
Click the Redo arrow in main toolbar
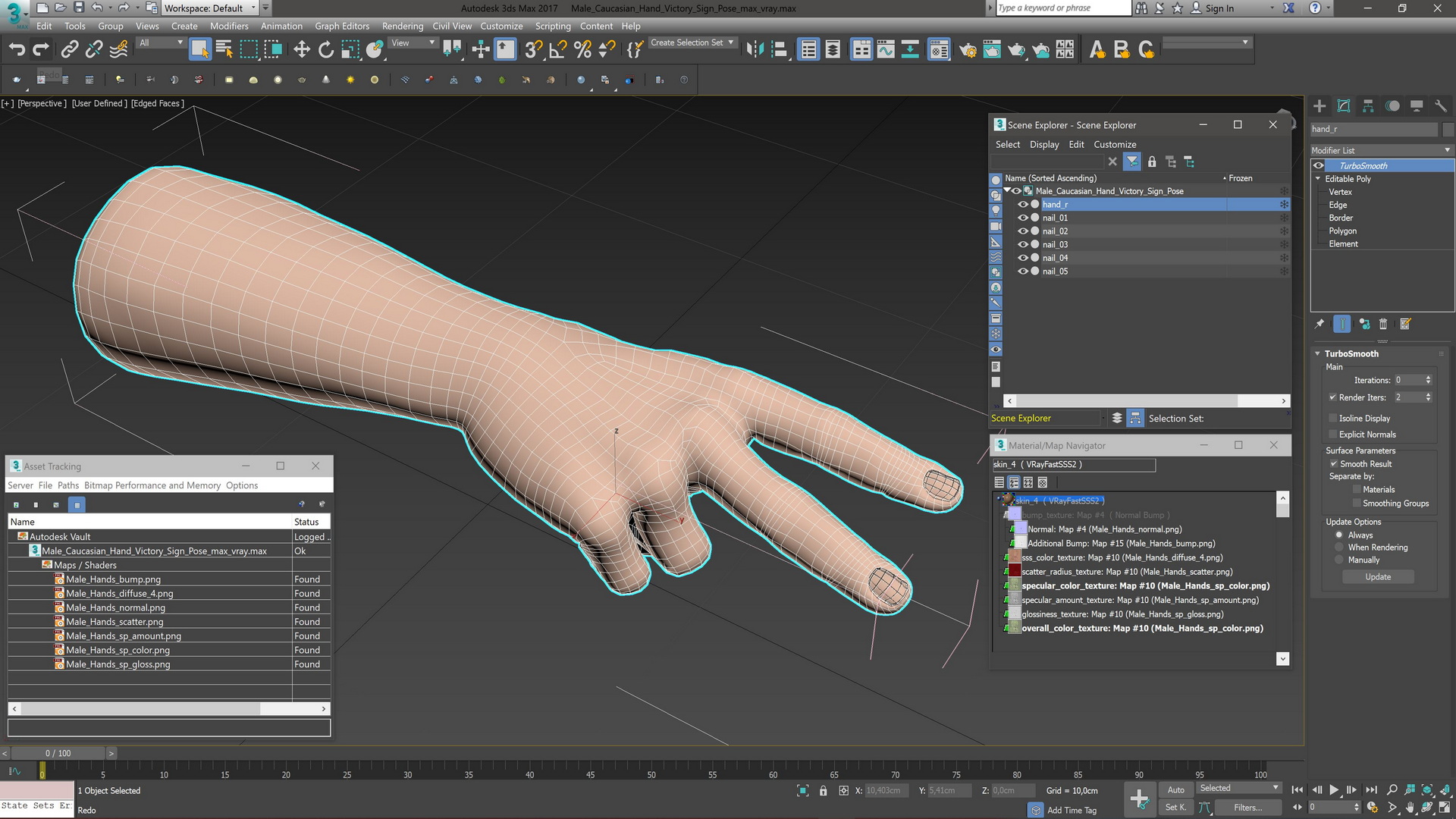tap(41, 50)
